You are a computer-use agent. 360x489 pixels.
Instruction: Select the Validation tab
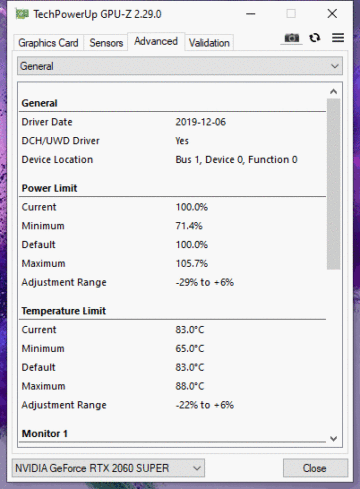pyautogui.click(x=209, y=43)
